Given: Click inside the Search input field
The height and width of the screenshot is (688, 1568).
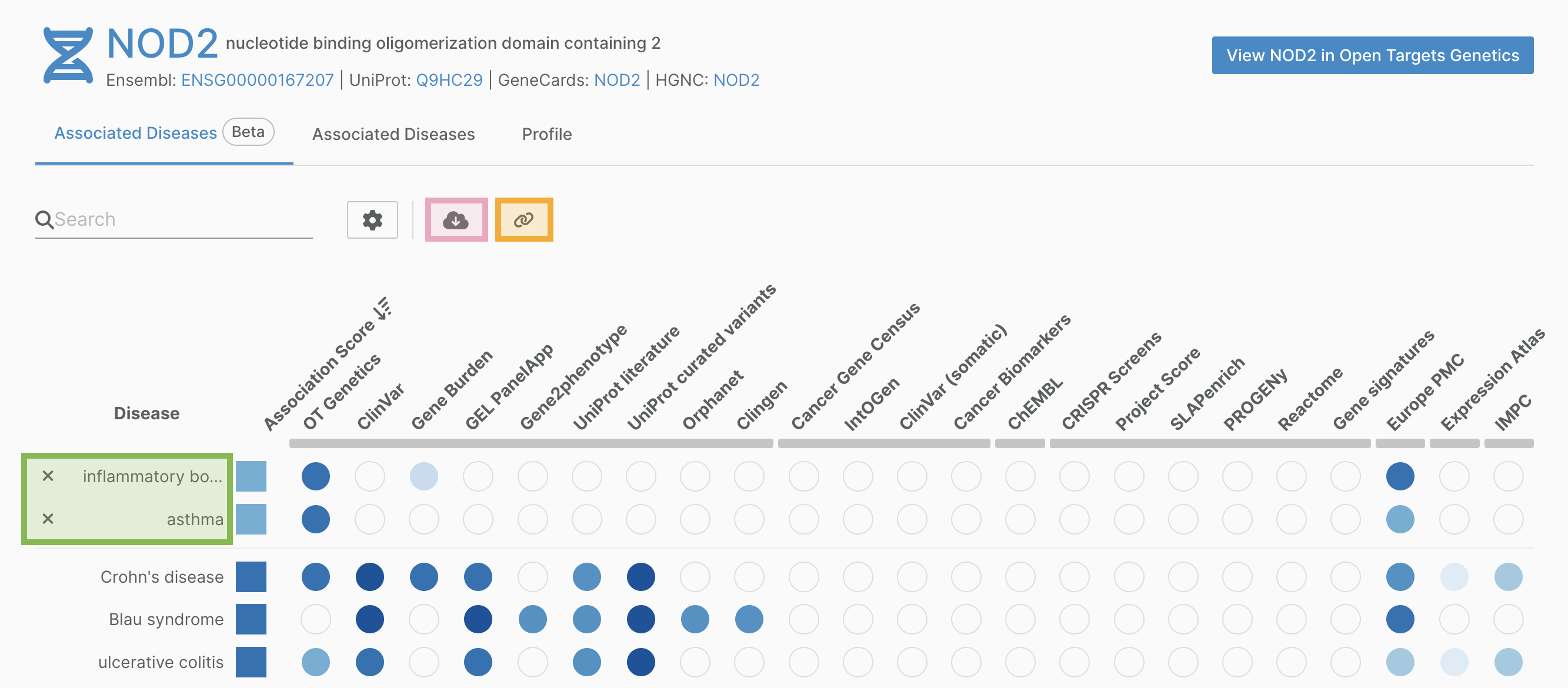Looking at the screenshot, I should pyautogui.click(x=182, y=219).
